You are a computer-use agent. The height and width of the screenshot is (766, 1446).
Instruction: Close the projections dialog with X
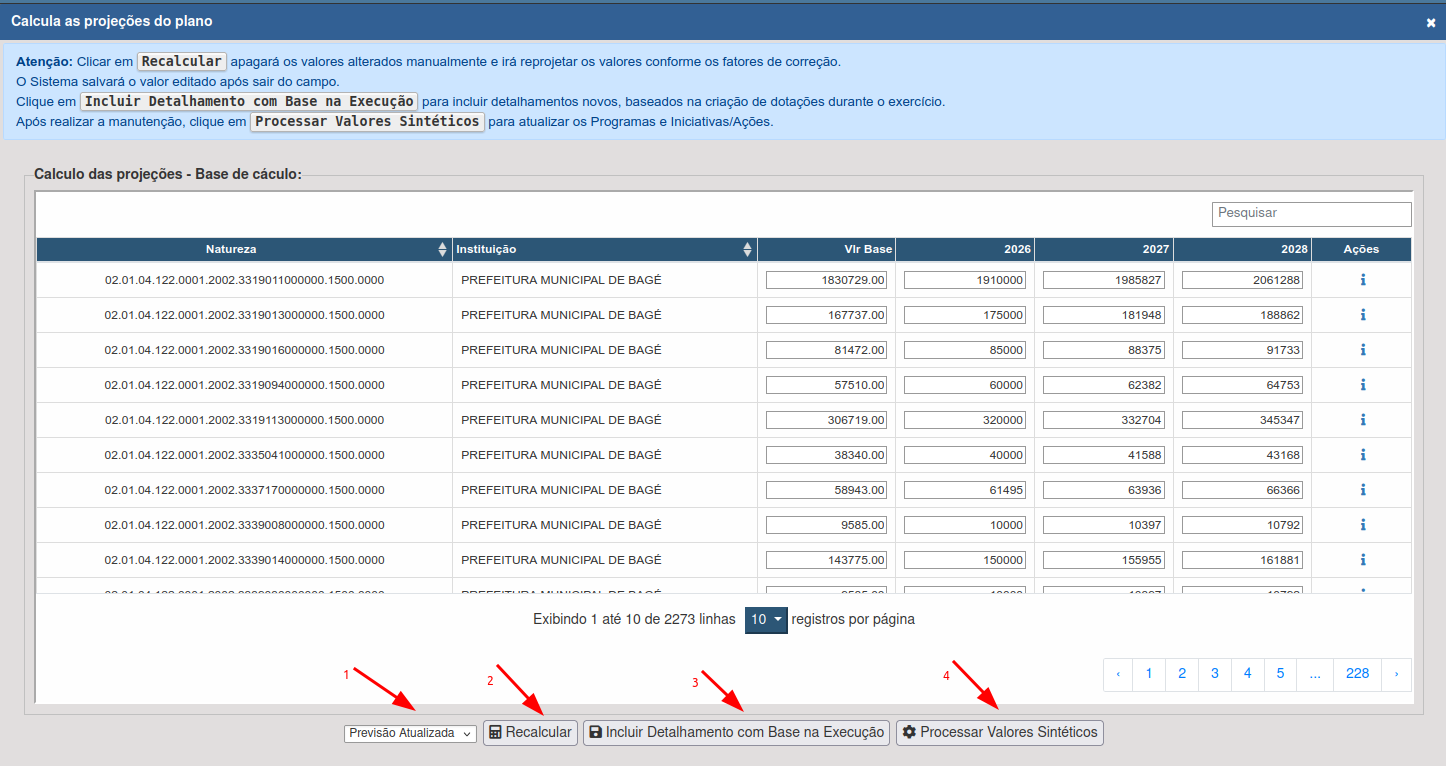(1430, 22)
